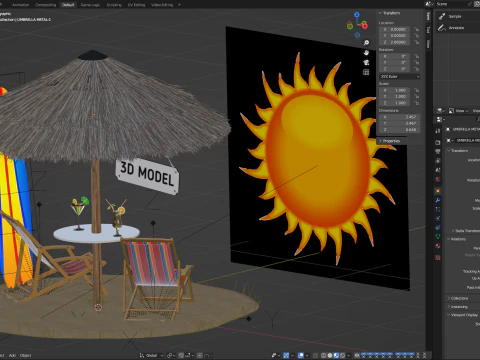Open the World properties tab
The height and width of the screenshot is (360, 480).
coord(438,179)
